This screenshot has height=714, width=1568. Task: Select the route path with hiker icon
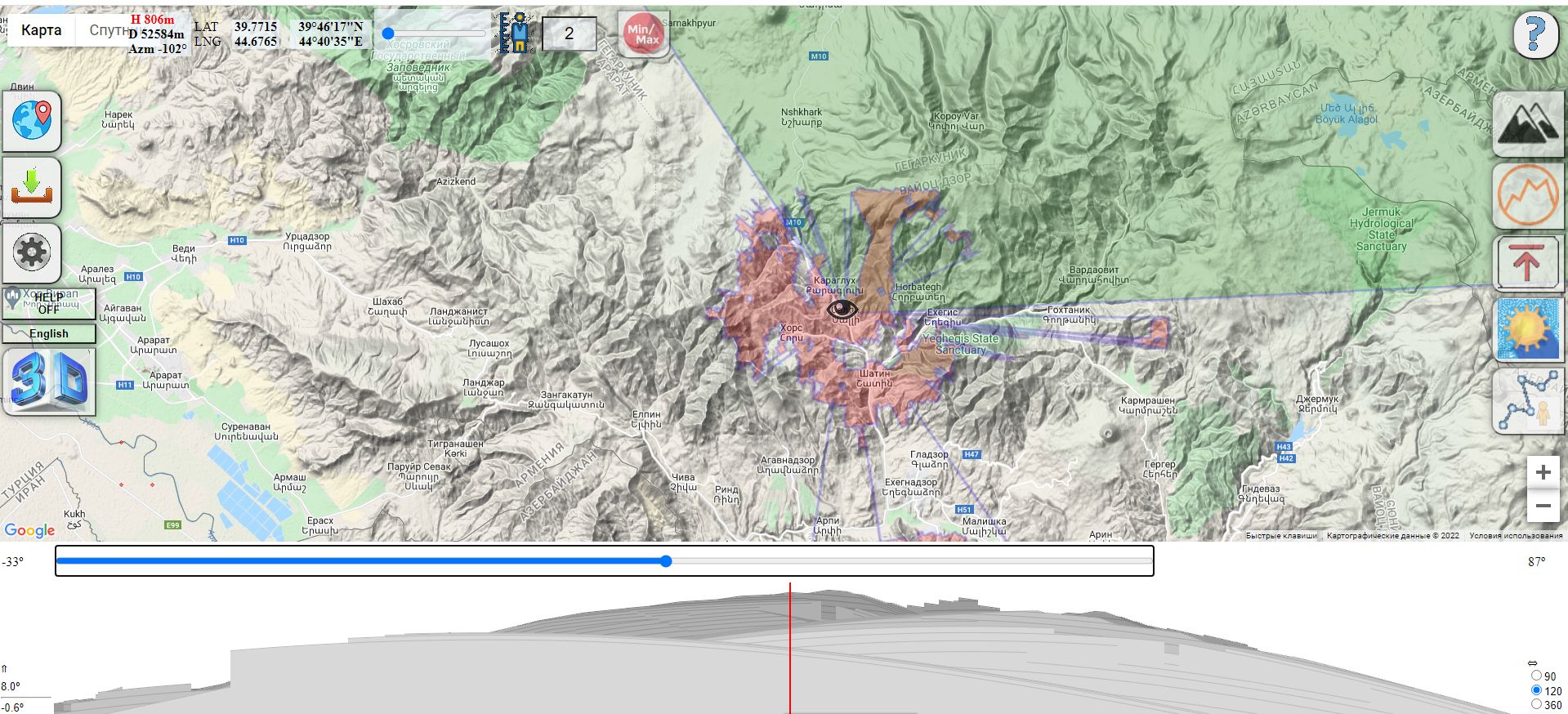point(1527,400)
